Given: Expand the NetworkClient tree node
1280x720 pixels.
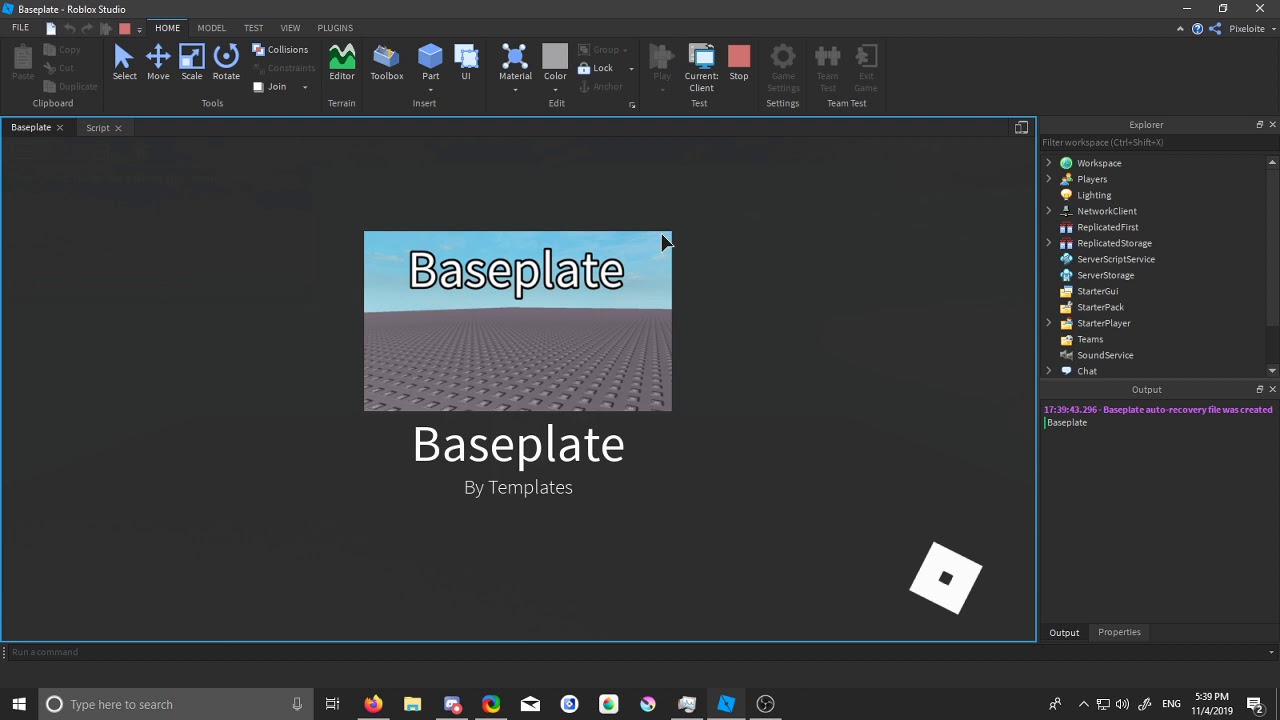Looking at the screenshot, I should pos(1049,211).
